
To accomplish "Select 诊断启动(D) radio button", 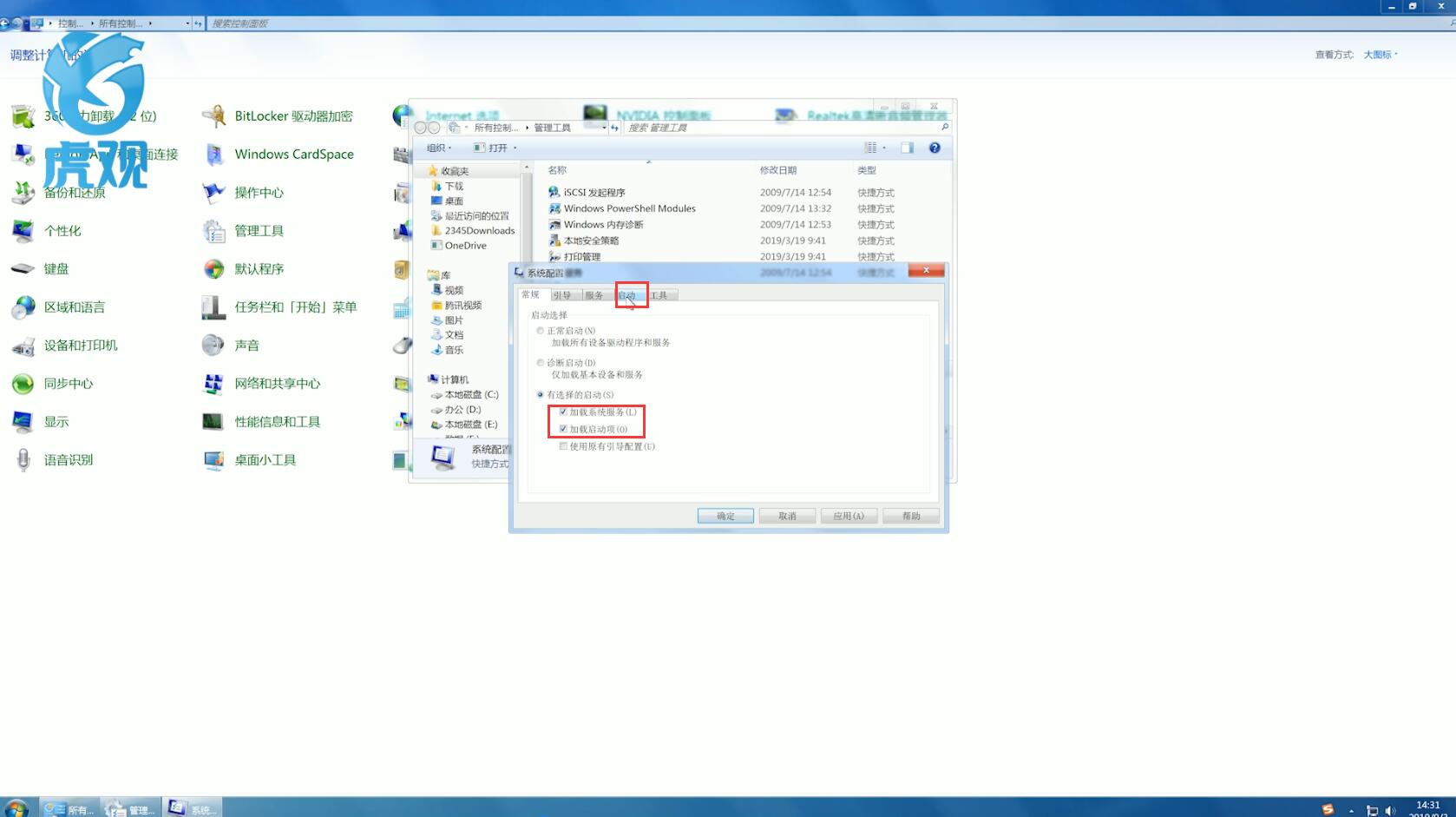I will [x=541, y=363].
